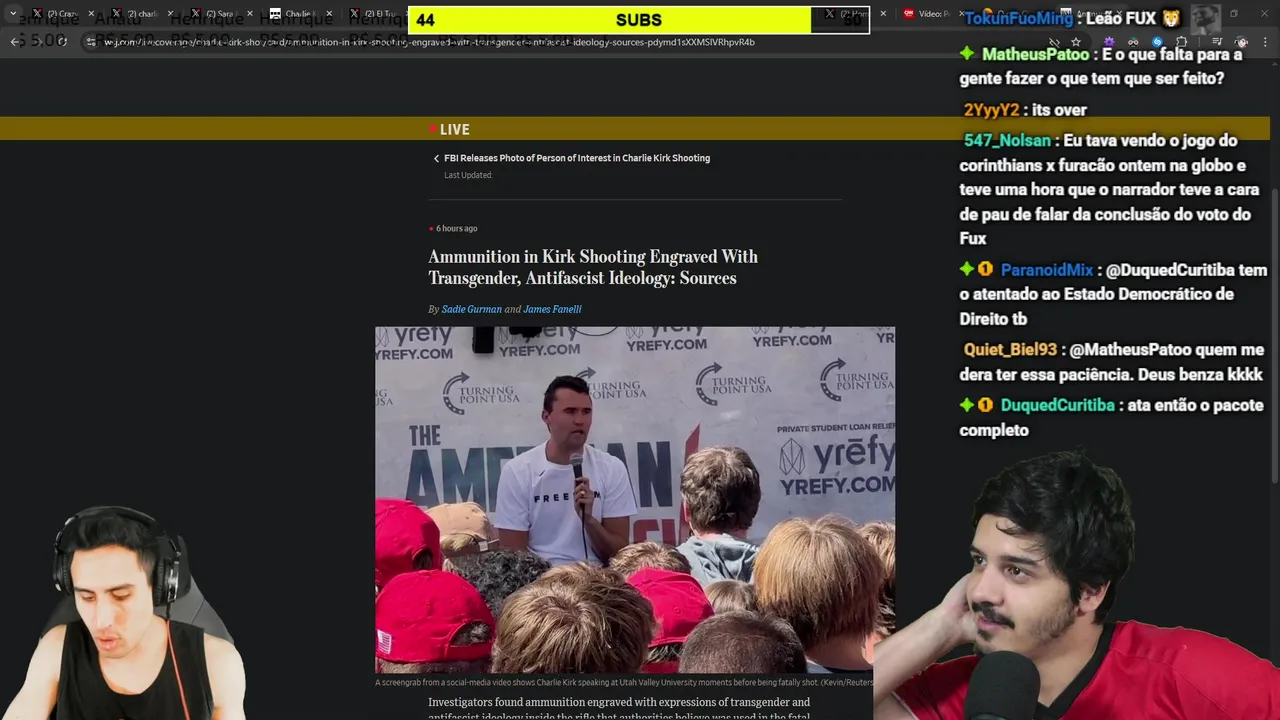Switch to the "(2) charl" X tab

142,14
